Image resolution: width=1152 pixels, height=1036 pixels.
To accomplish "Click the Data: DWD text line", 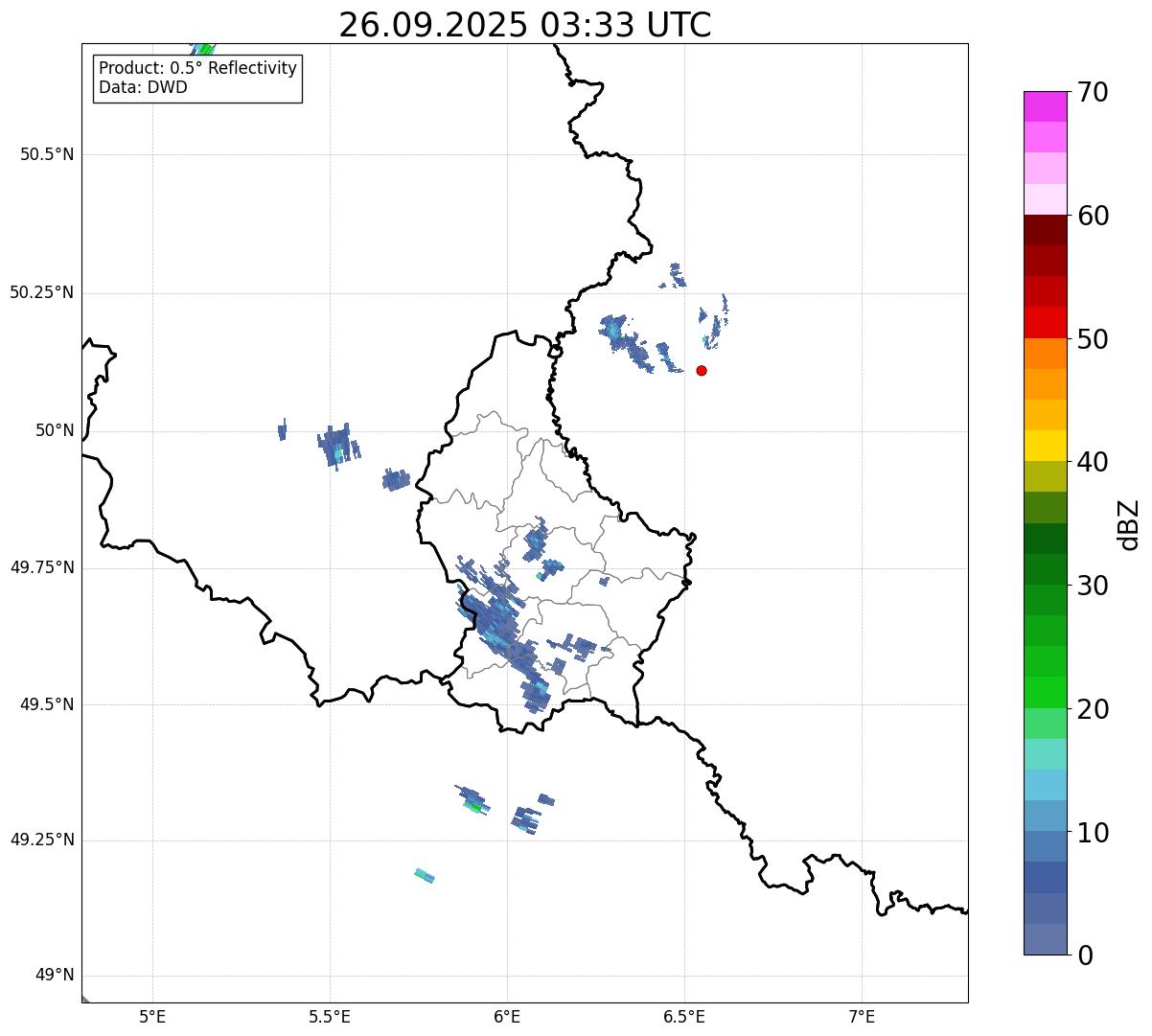I will (x=143, y=88).
